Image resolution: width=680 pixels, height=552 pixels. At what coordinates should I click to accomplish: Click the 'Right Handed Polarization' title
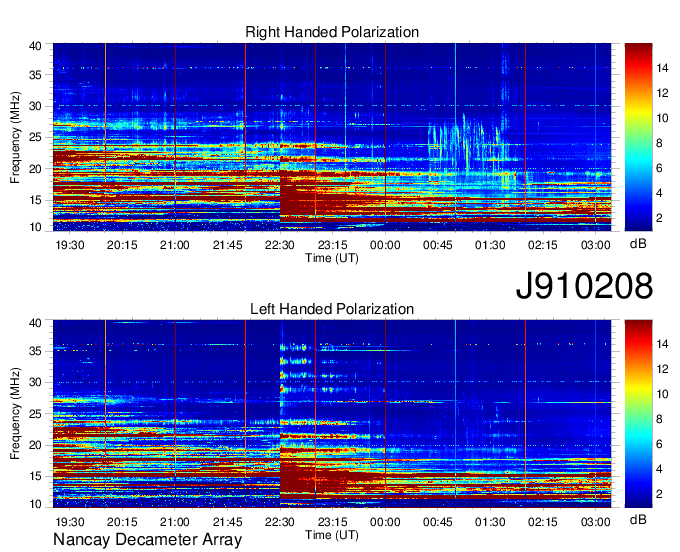(332, 32)
